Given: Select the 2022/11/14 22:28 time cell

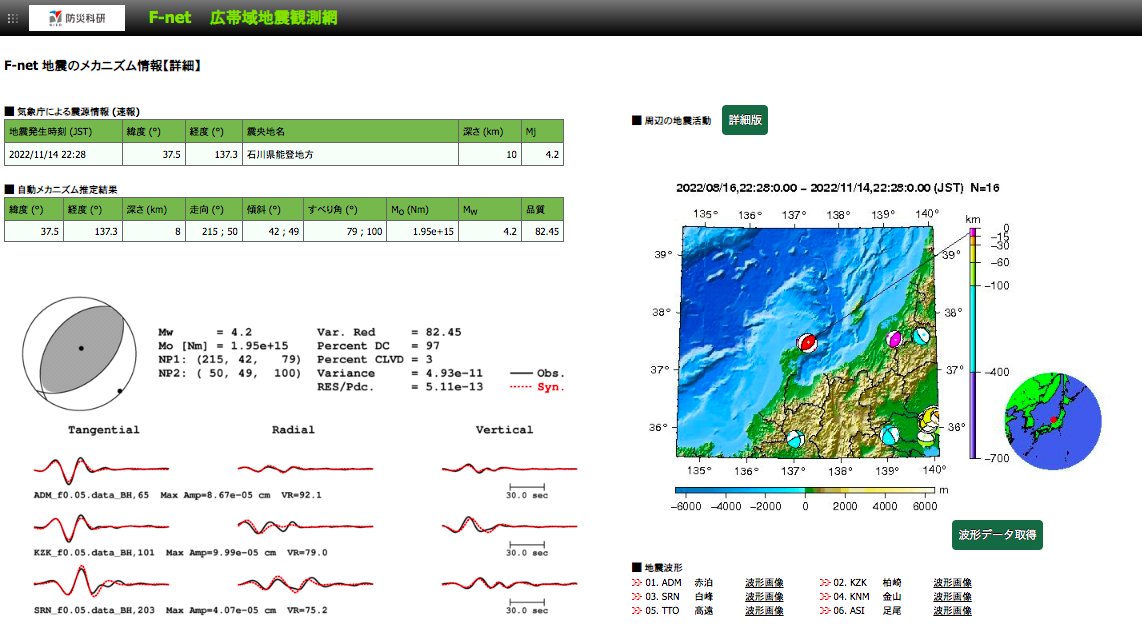Looking at the screenshot, I should (x=63, y=154).
